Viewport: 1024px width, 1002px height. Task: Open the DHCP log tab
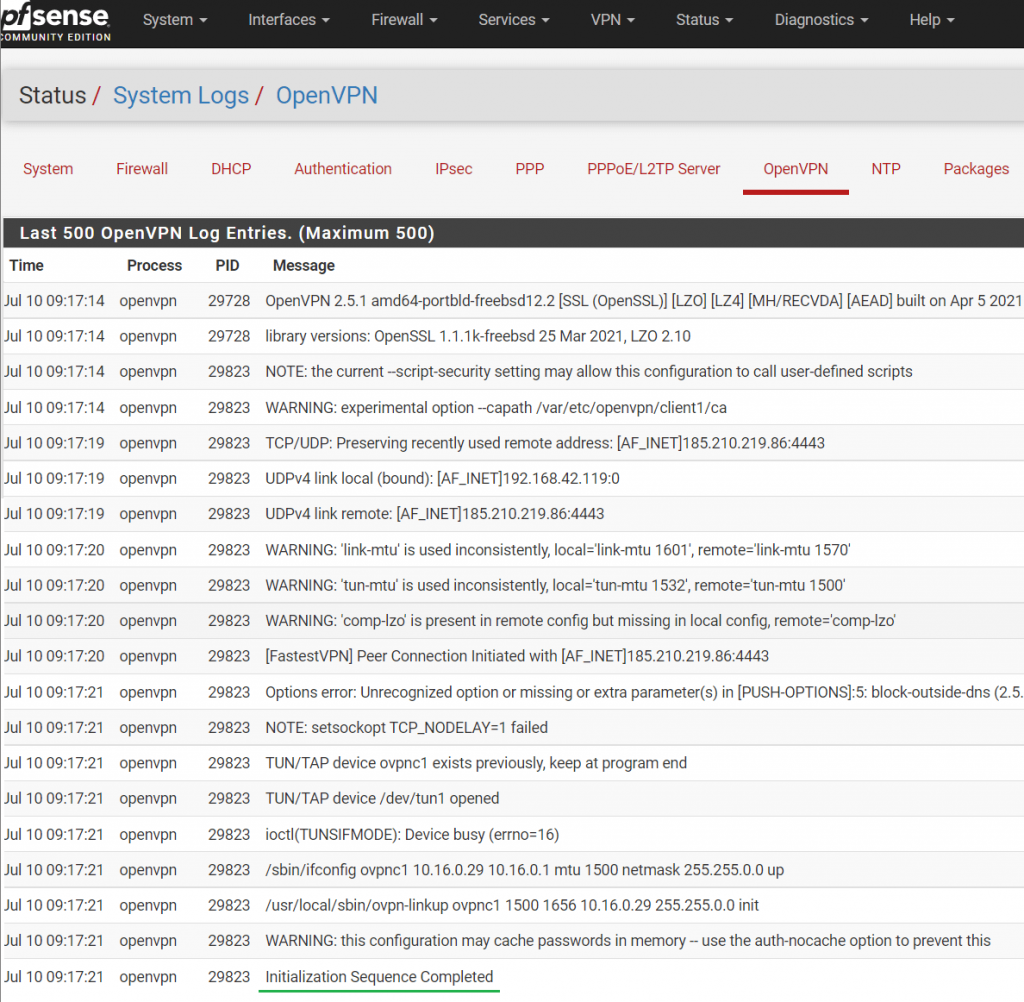(231, 169)
